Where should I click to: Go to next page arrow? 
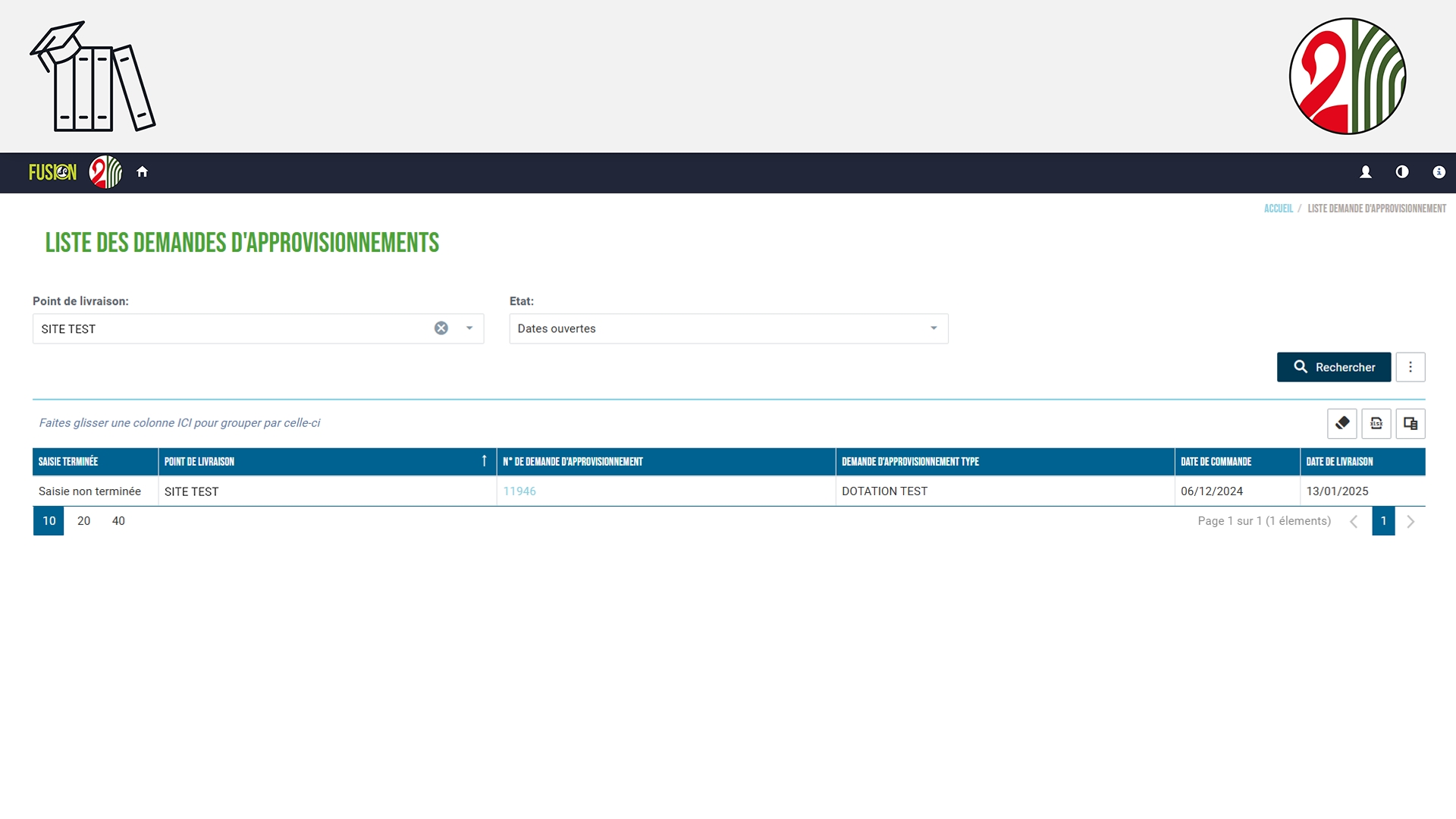(x=1410, y=521)
